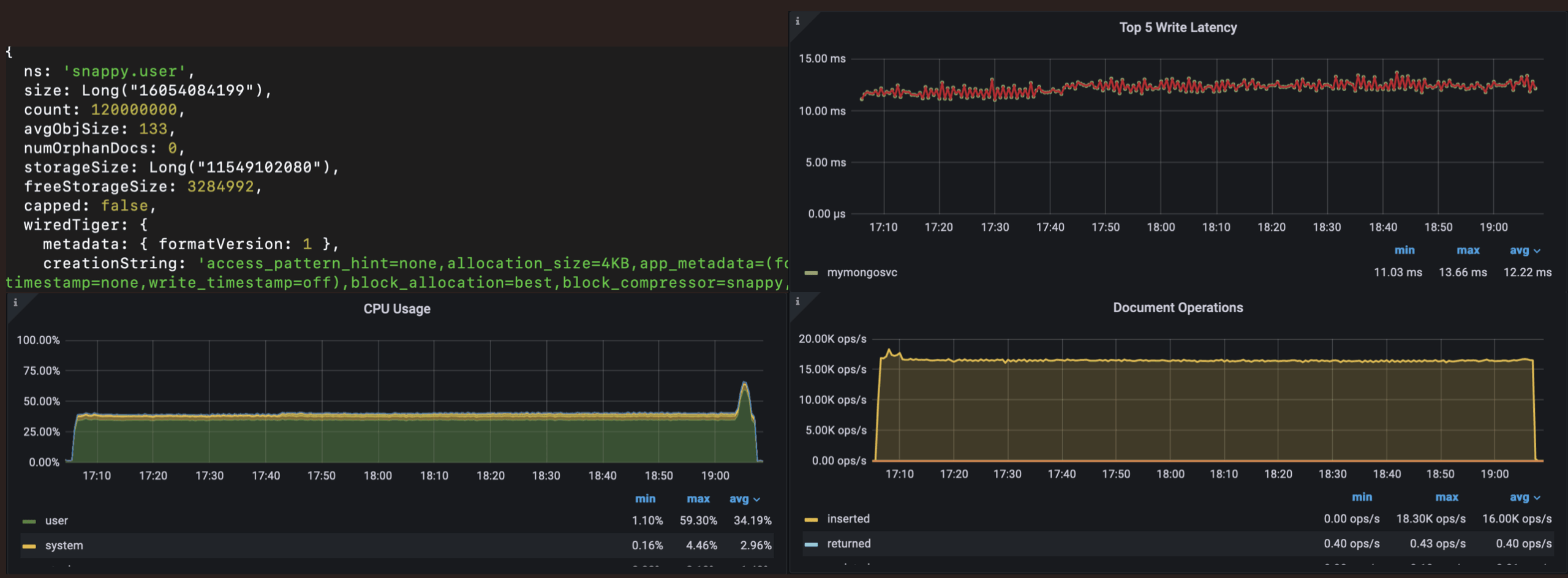The width and height of the screenshot is (1568, 578).
Task: Open the info icon on Document Operations panel
Action: 797,301
